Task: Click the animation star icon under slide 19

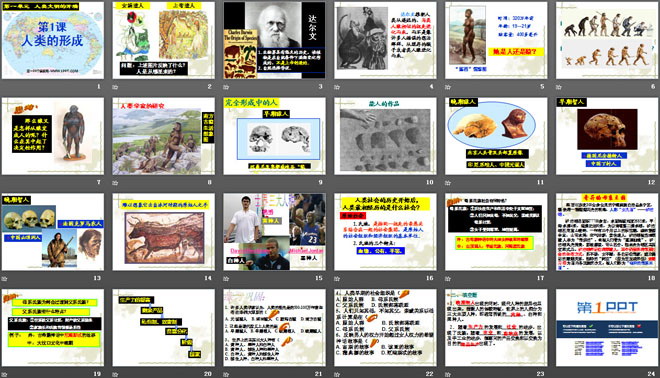Action: tap(5, 374)
